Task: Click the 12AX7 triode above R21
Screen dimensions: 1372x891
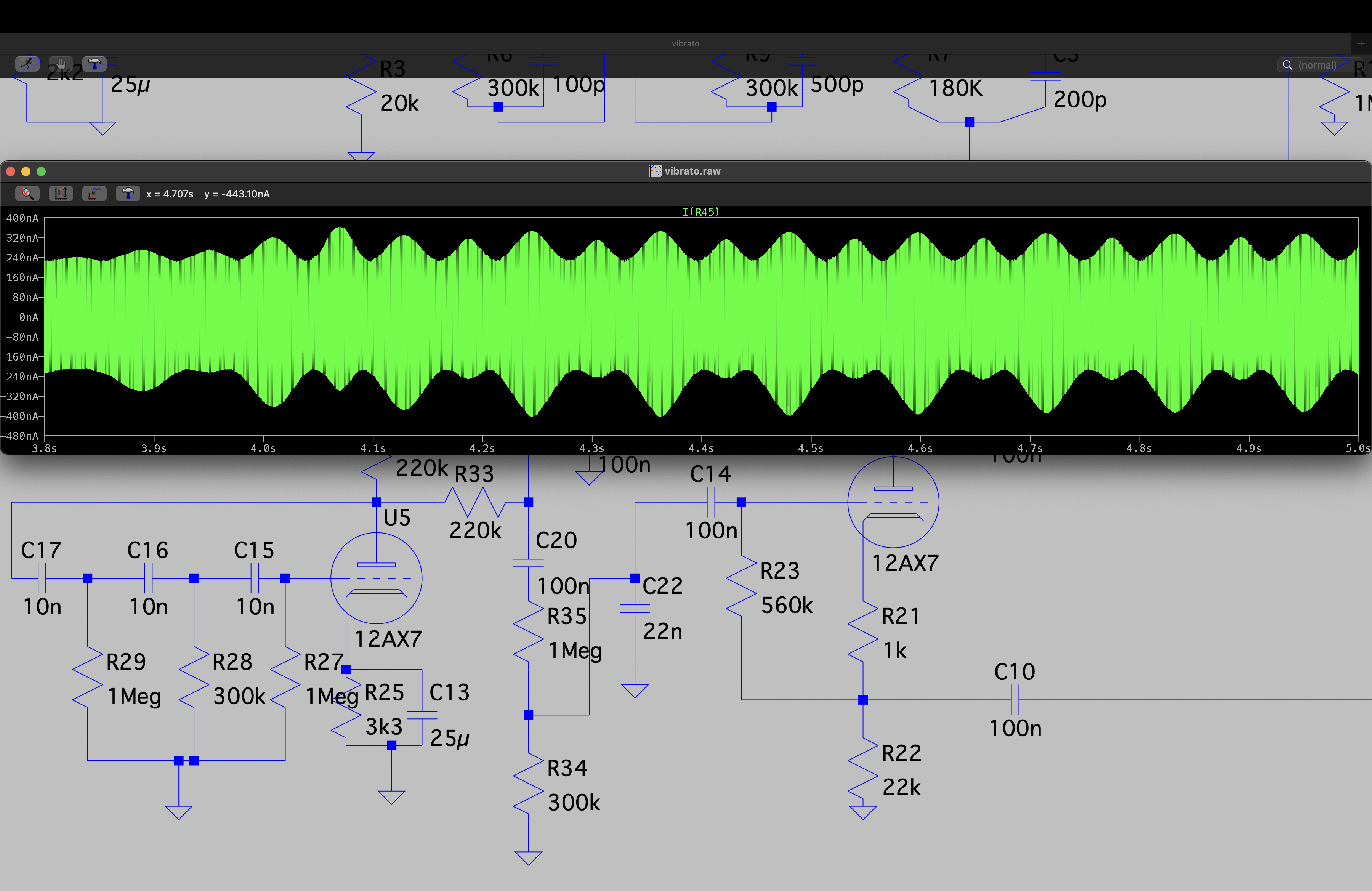Action: (x=893, y=502)
